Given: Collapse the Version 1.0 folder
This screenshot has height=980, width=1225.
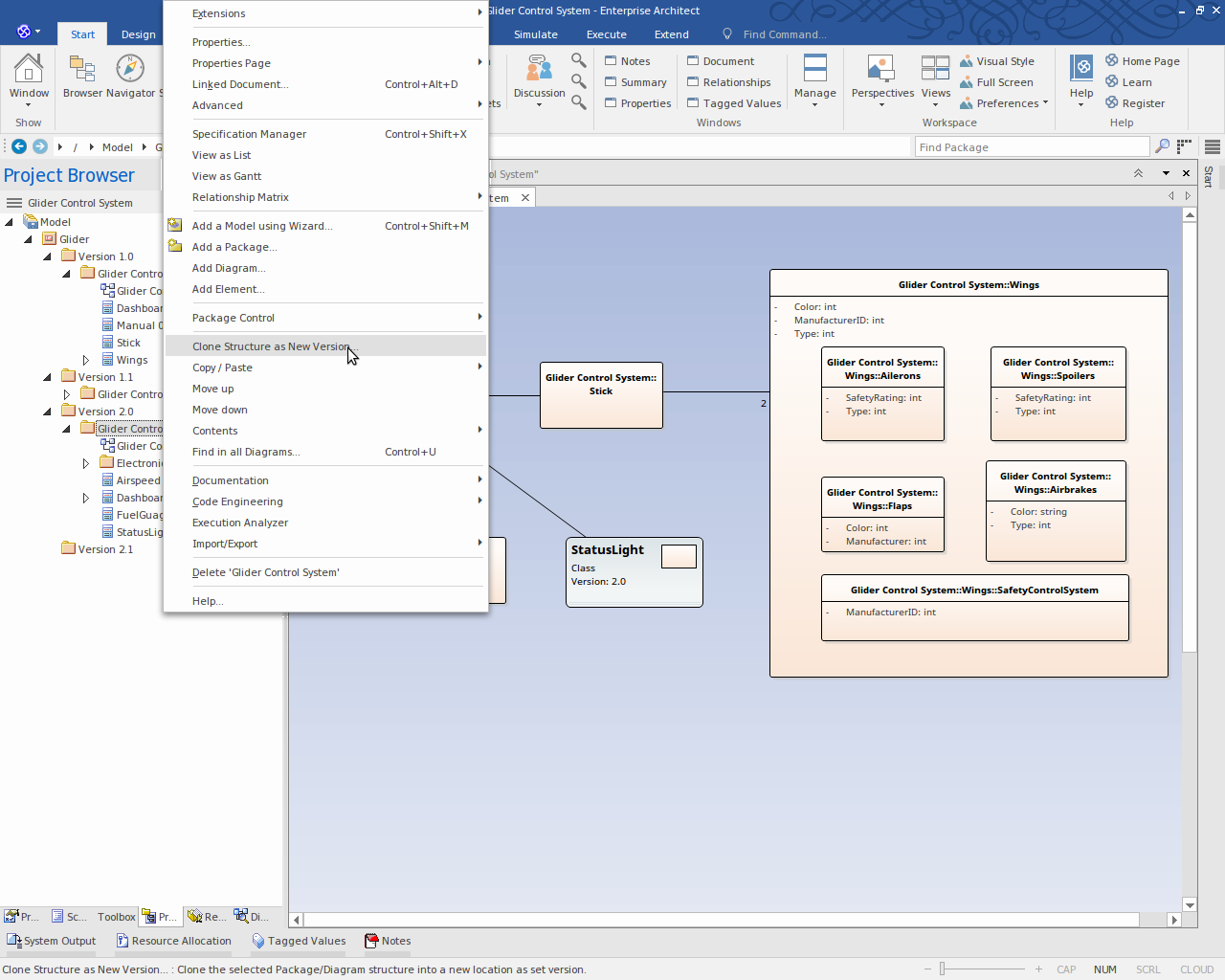Looking at the screenshot, I should tap(48, 256).
